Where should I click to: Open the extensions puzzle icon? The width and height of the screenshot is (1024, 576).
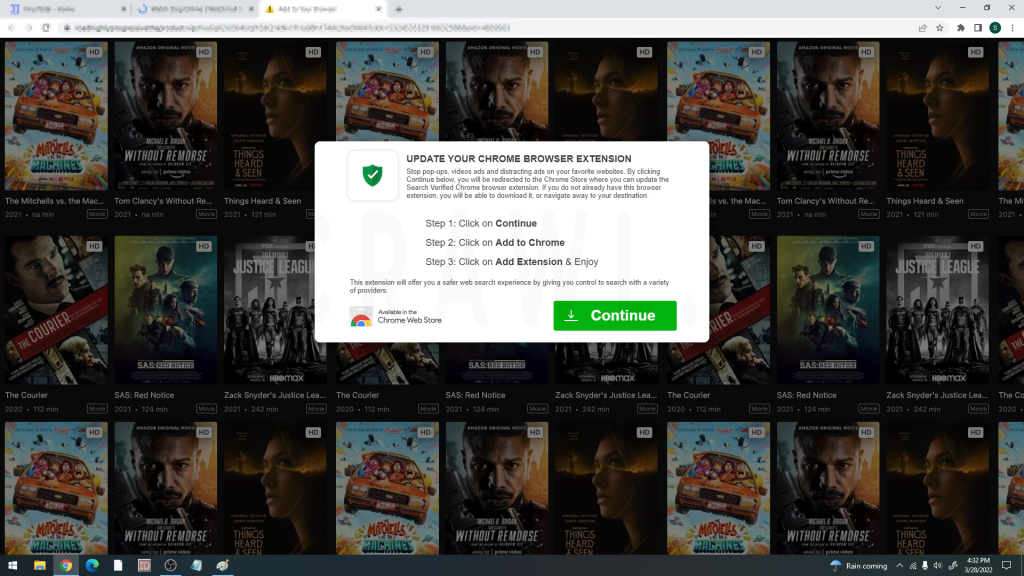click(x=961, y=28)
